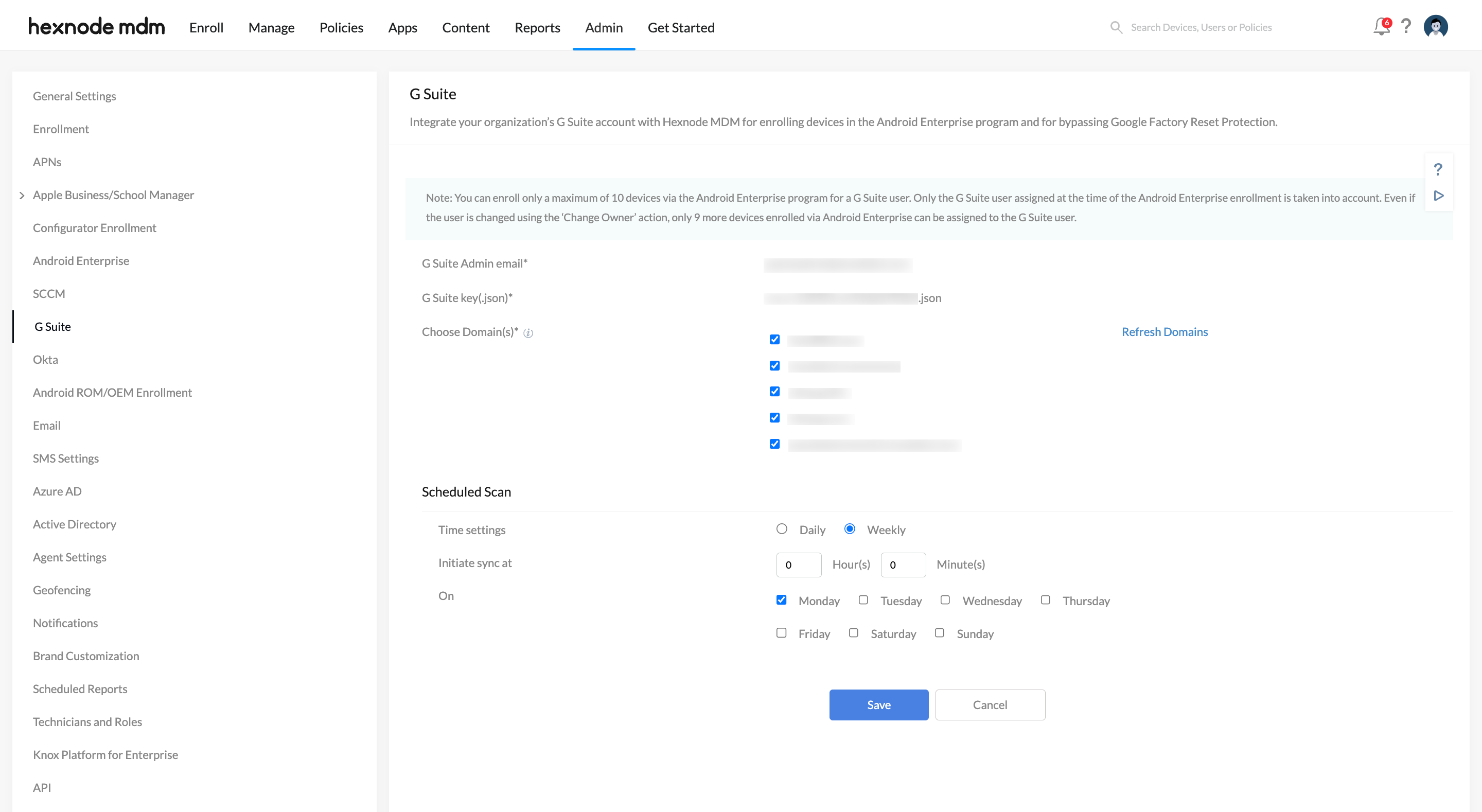This screenshot has height=812, width=1482.
Task: Open the Manage tab
Action: point(271,27)
